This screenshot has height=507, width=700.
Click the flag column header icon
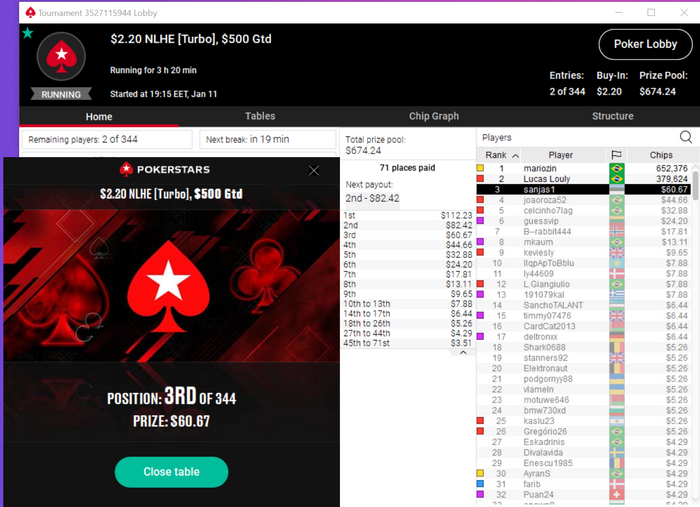pos(617,155)
